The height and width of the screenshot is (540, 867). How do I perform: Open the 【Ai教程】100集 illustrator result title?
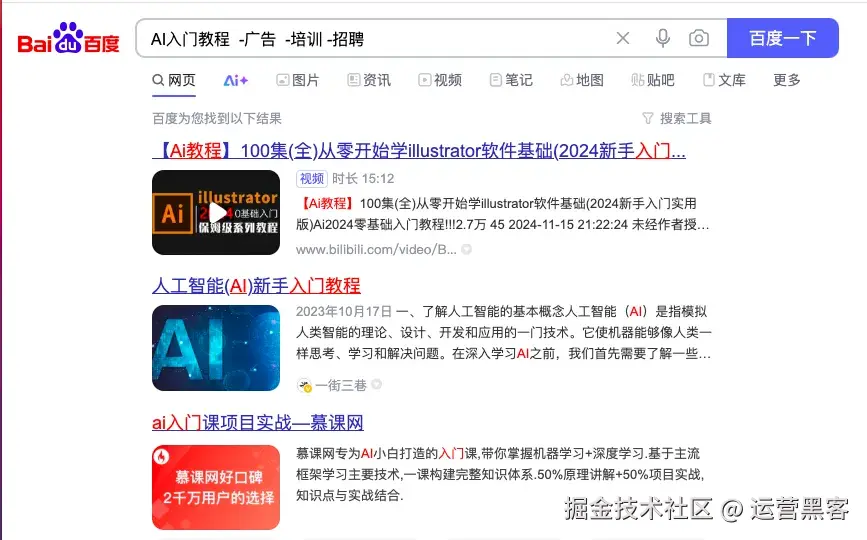(x=419, y=150)
